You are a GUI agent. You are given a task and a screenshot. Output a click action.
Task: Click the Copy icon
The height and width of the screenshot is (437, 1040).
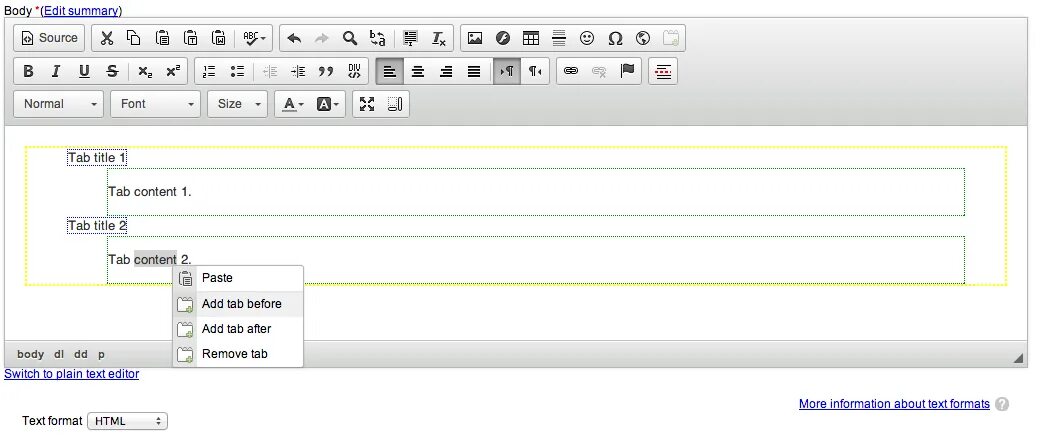pos(134,38)
